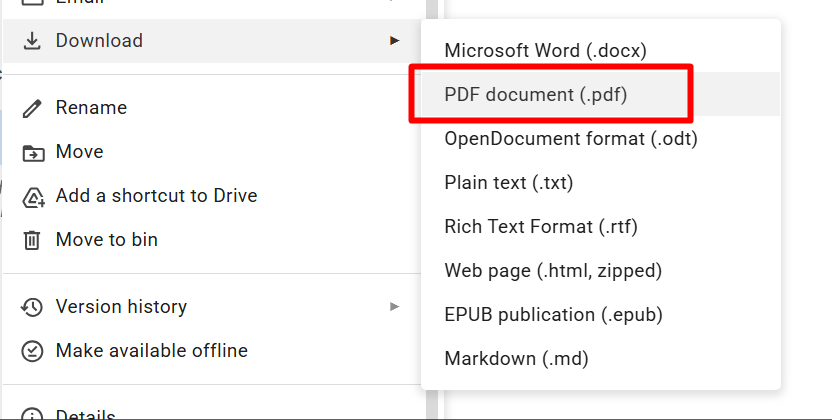
Task: Select Rich Text Format (.rtf)
Action: coord(540,227)
